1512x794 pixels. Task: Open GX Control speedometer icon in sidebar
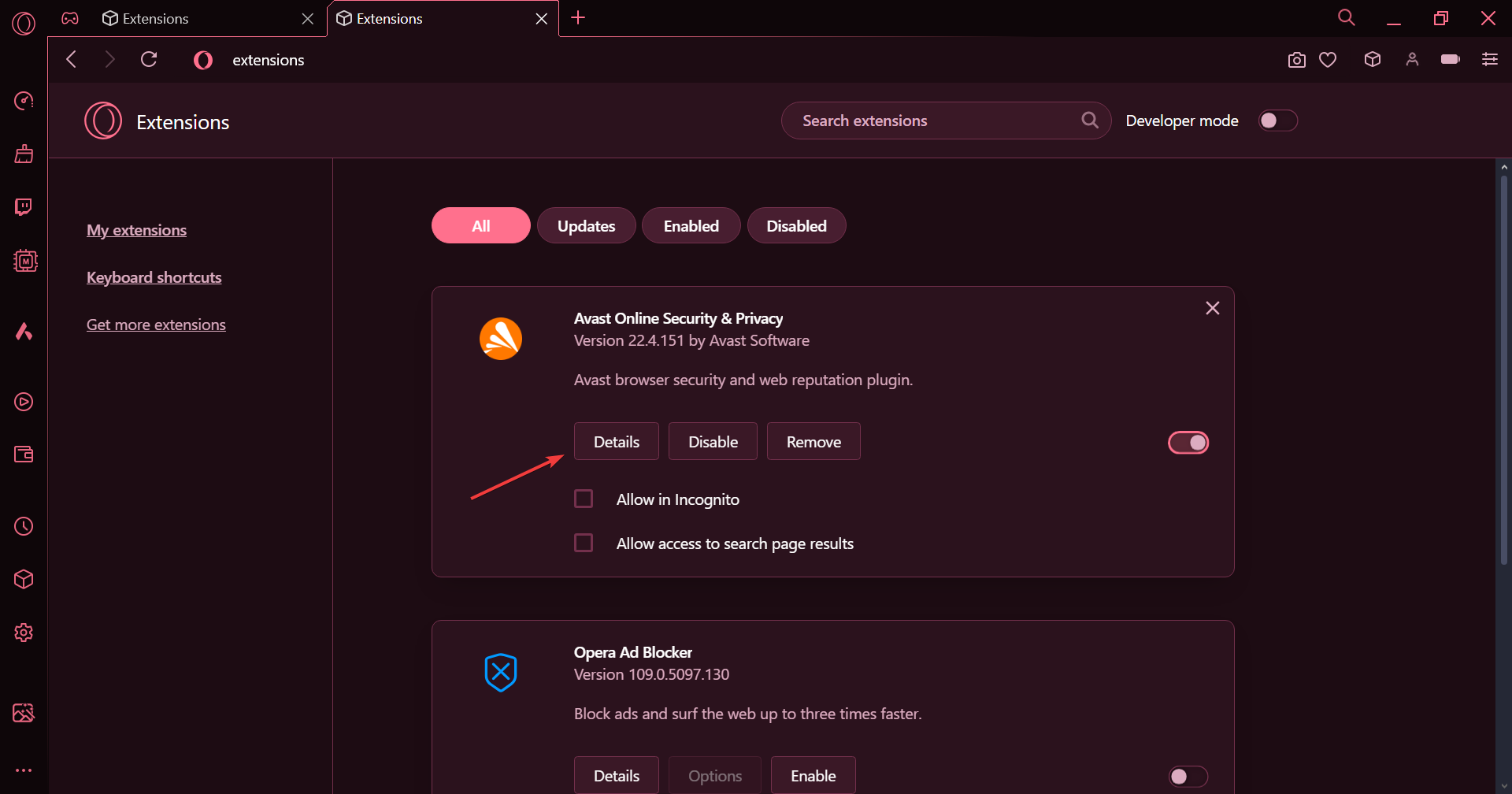click(24, 101)
